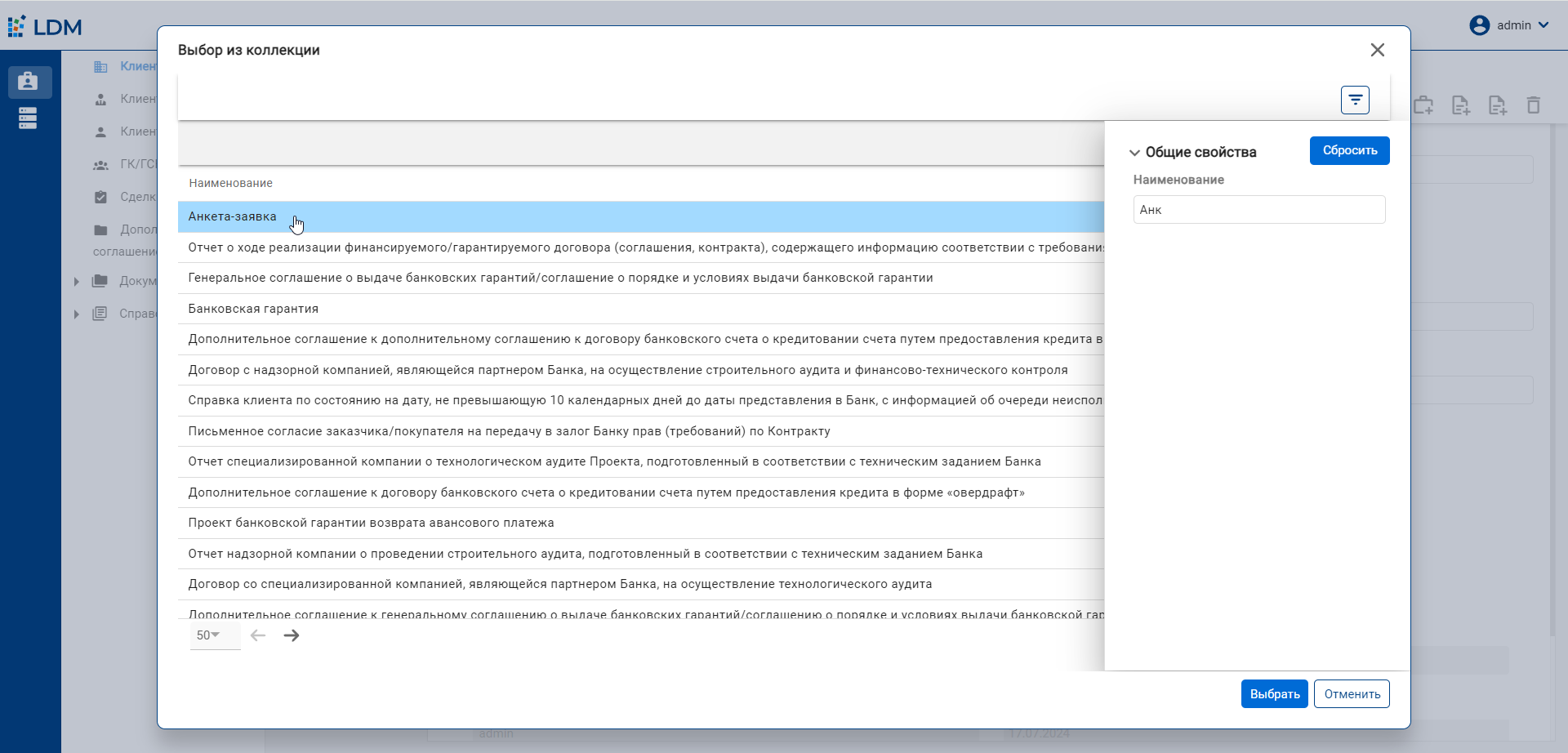Go to next page with right arrow

pos(292,635)
